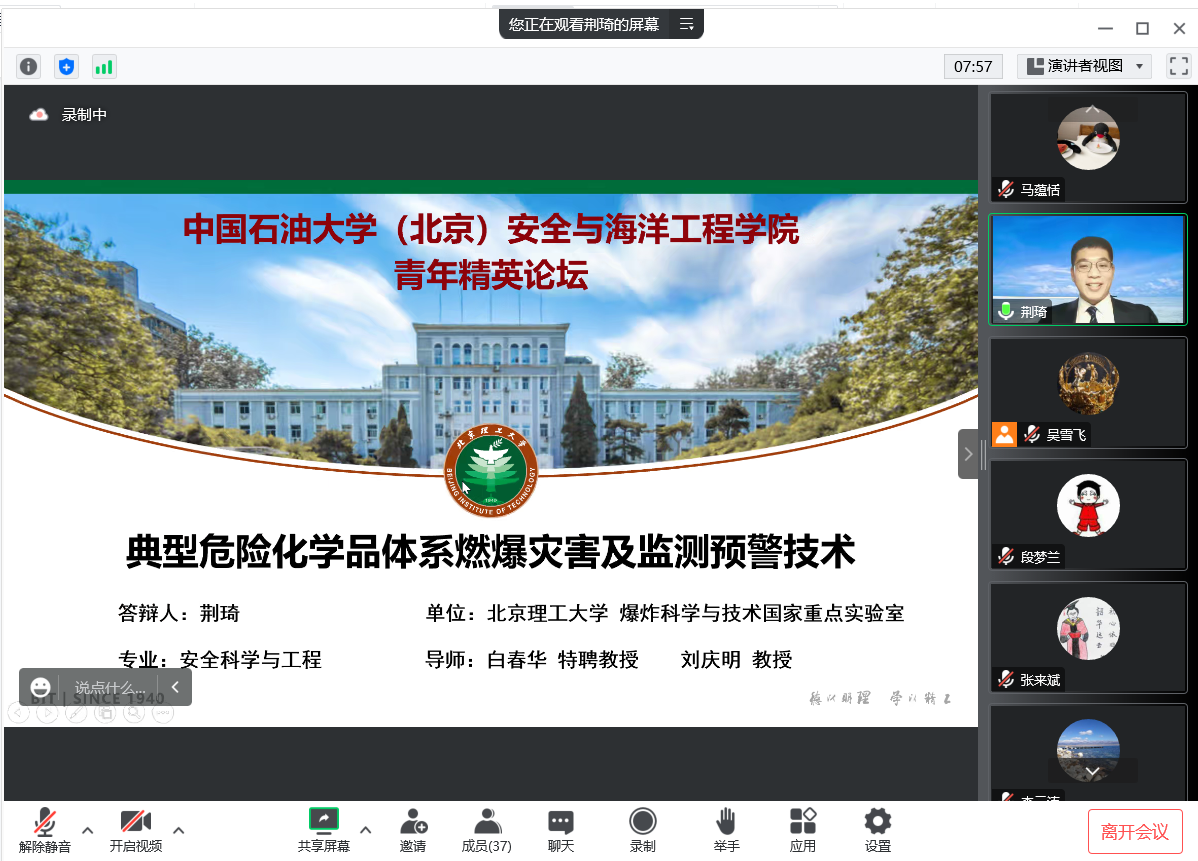Open the 邀请 invite icon
The image size is (1198, 861).
pyautogui.click(x=413, y=831)
